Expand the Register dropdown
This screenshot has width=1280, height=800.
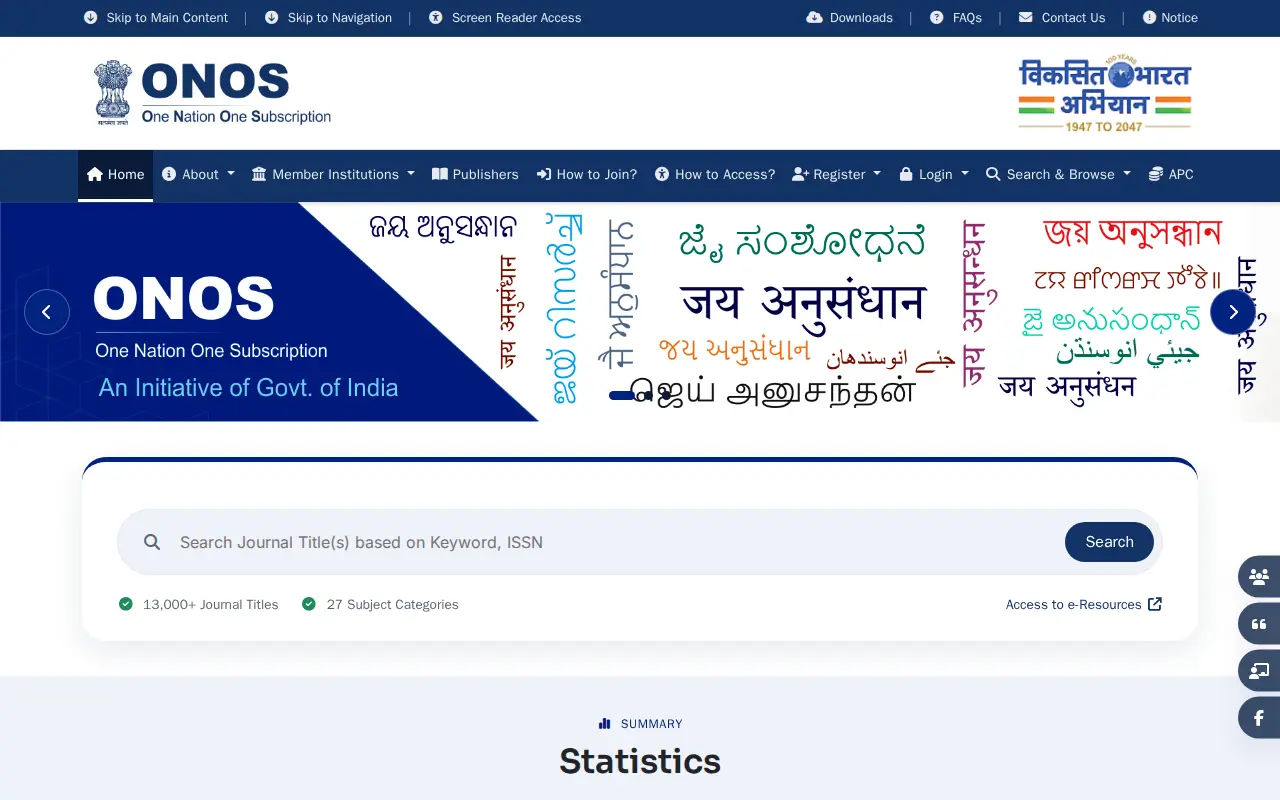[x=836, y=174]
